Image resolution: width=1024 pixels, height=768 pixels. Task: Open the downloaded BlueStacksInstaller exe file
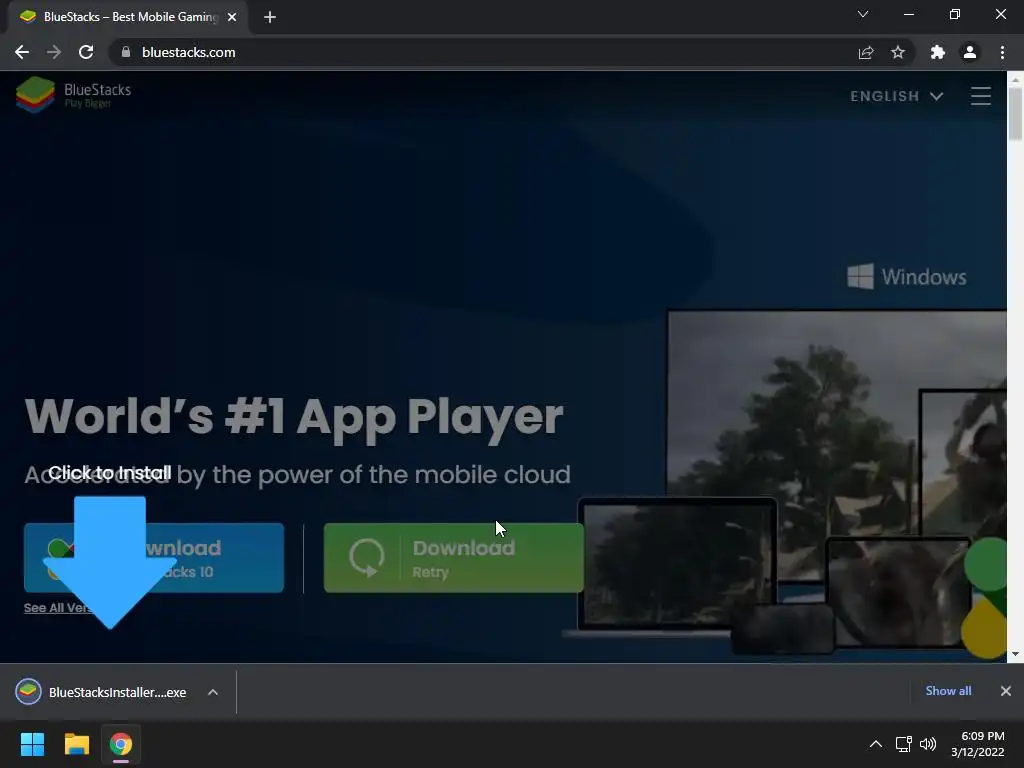[x=101, y=692]
